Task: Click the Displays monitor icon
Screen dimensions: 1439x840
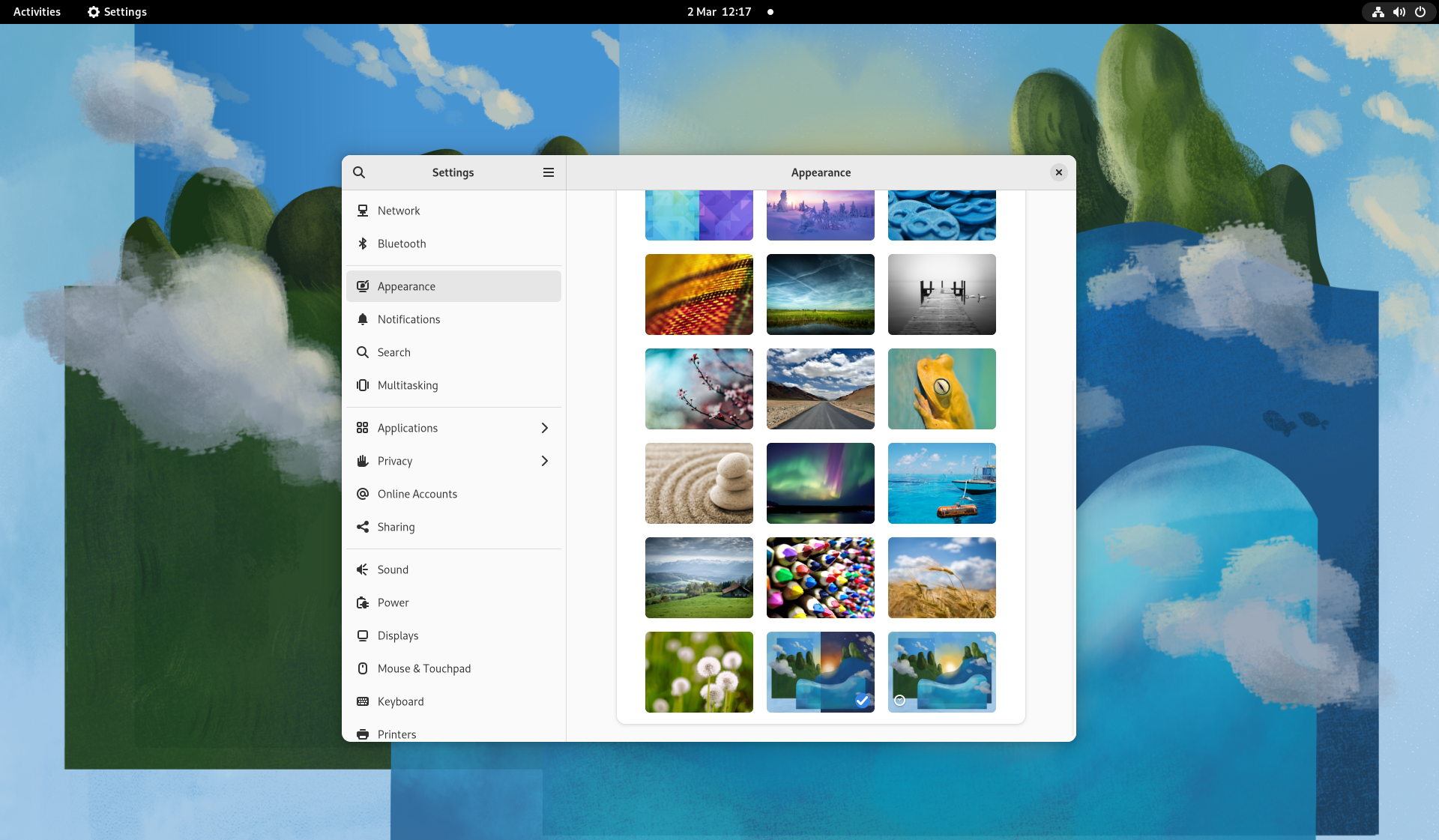Action: (363, 635)
